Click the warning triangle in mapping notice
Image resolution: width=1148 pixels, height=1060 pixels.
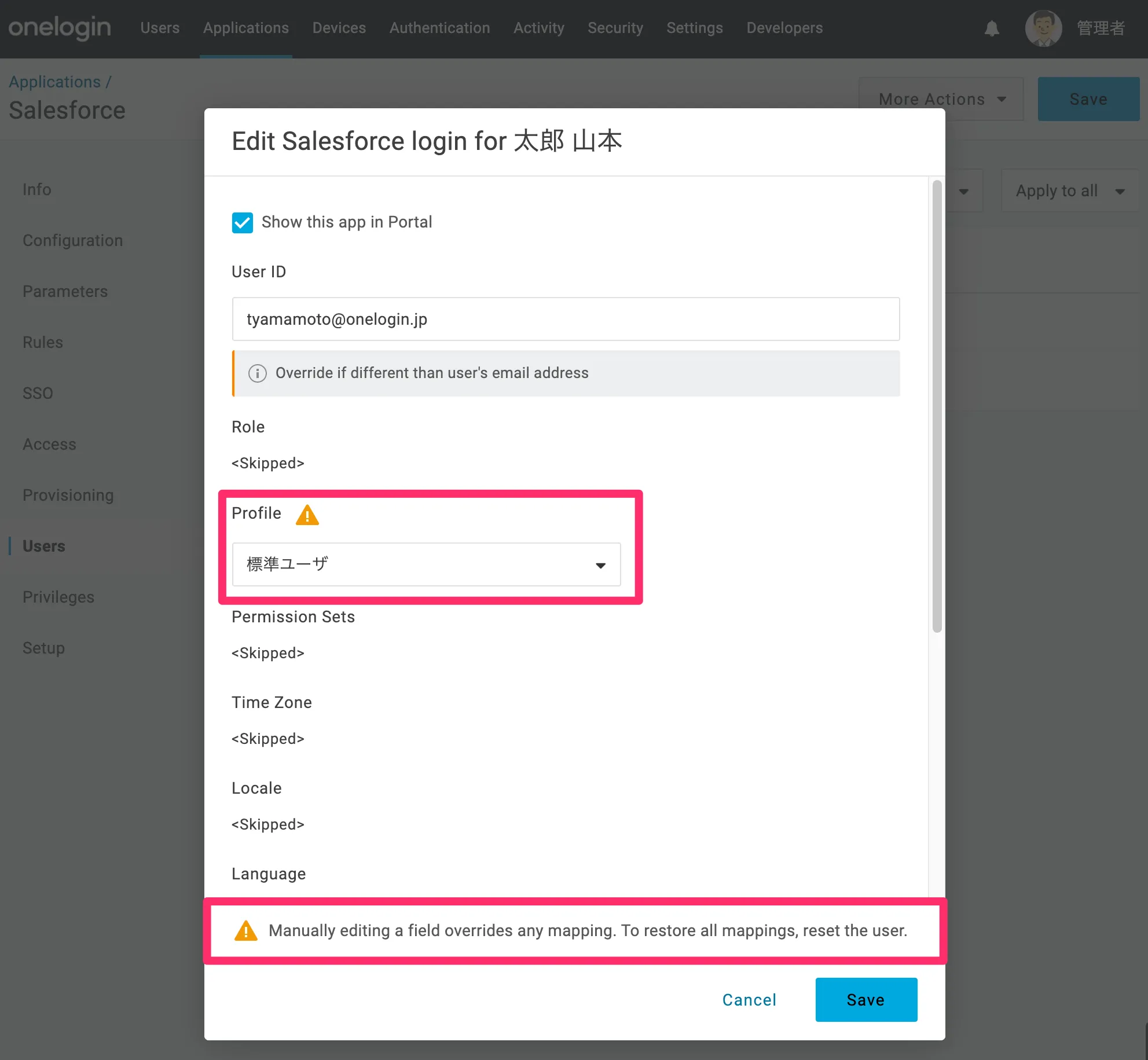(x=245, y=931)
